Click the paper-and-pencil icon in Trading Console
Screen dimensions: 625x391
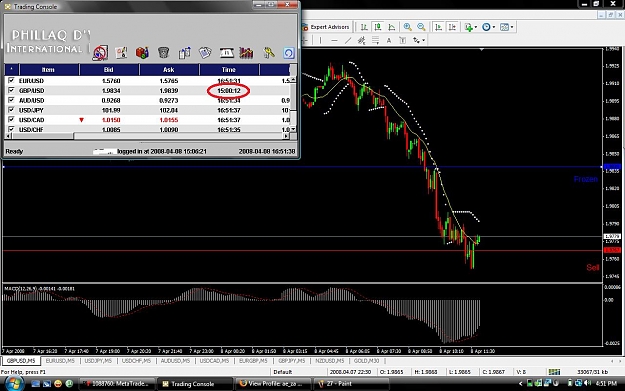click(121, 53)
